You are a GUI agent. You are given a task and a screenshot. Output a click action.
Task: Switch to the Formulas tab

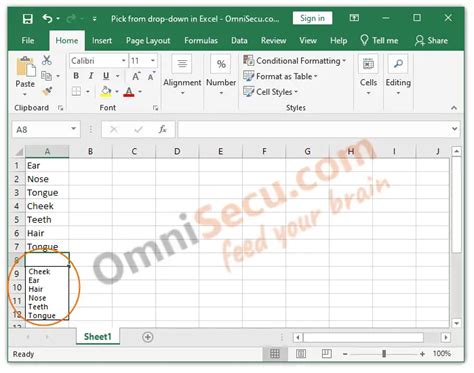tap(201, 41)
